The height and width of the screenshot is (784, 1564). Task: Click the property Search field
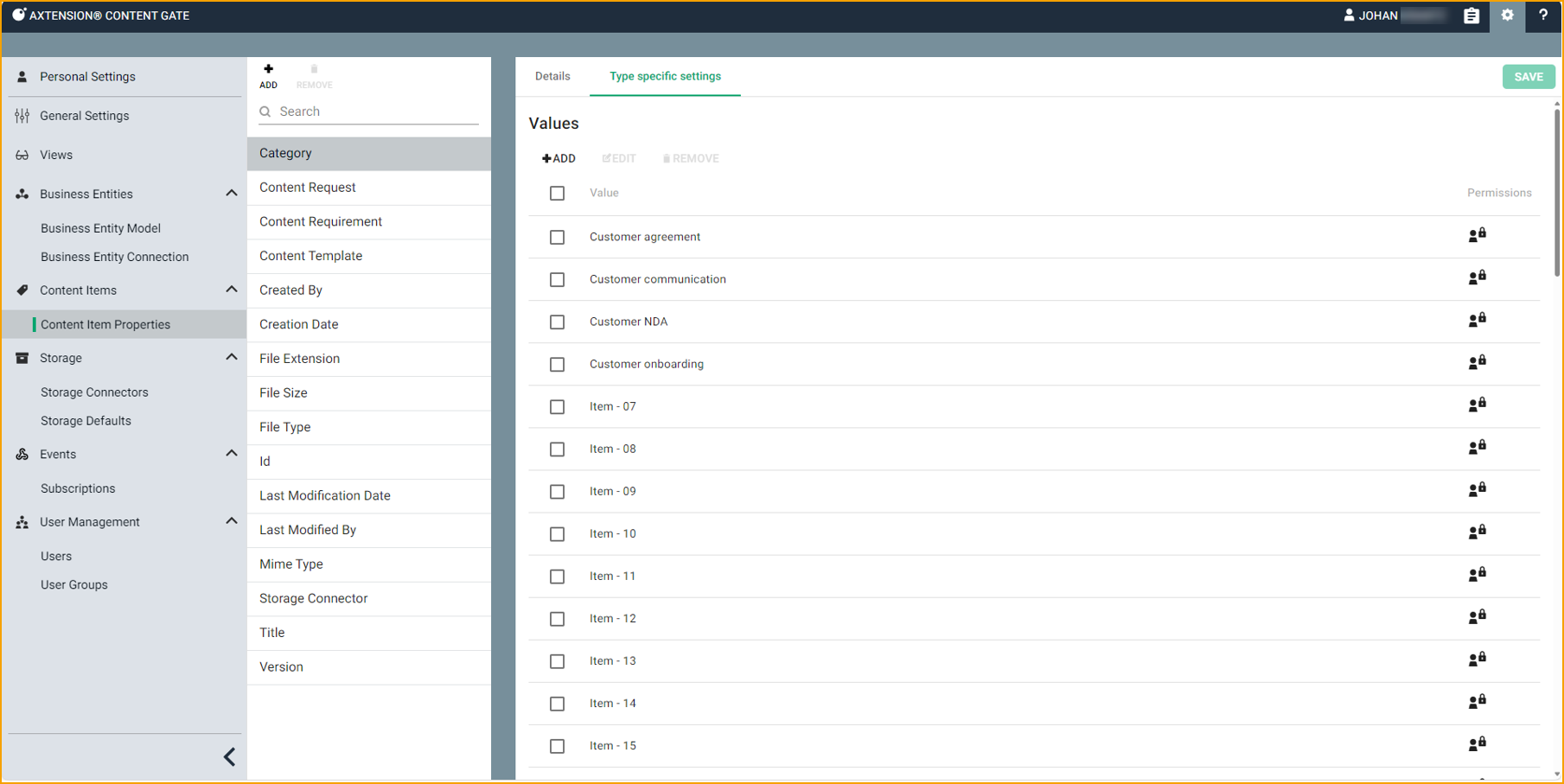click(376, 112)
